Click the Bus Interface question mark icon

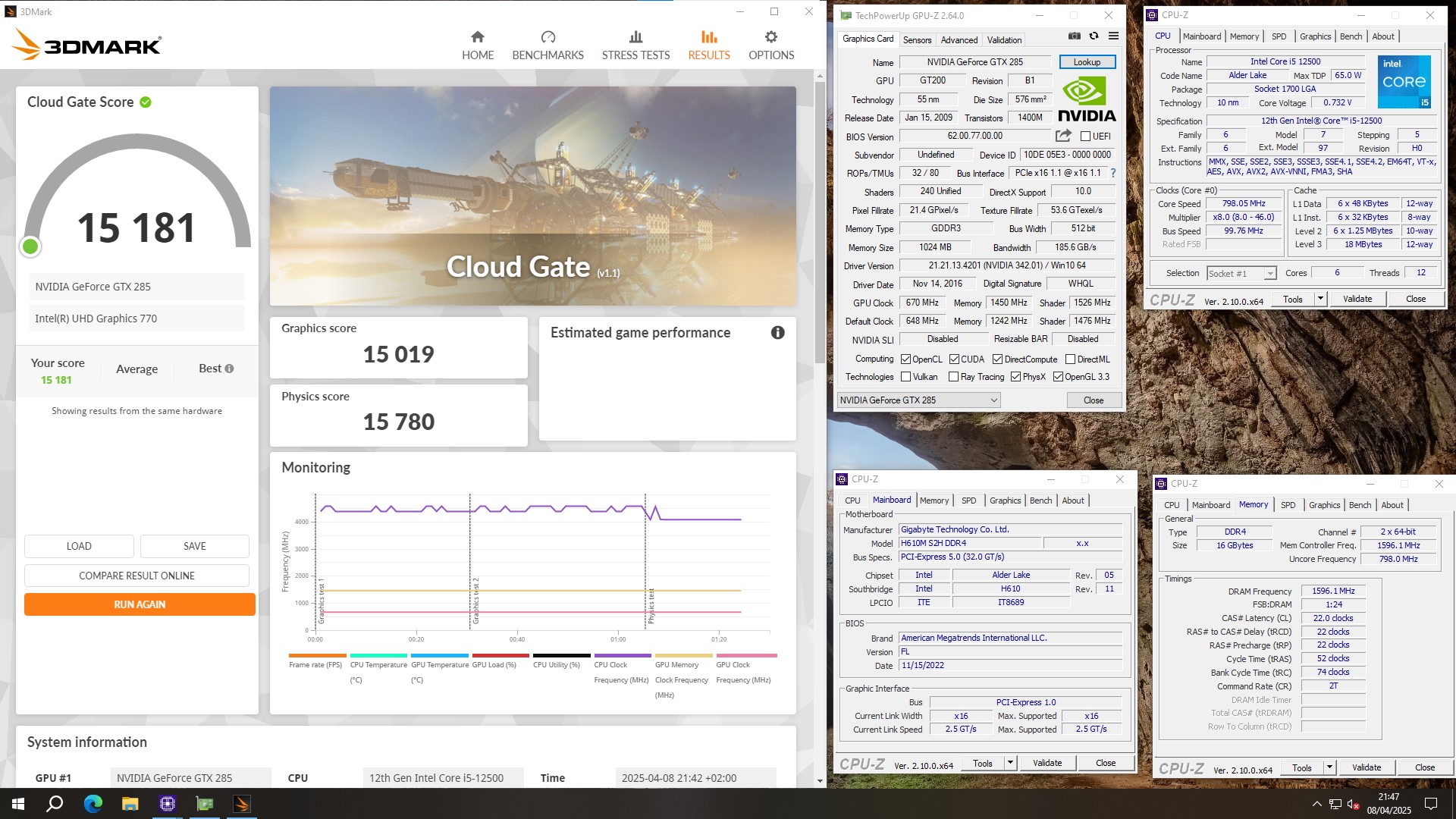tap(1113, 173)
